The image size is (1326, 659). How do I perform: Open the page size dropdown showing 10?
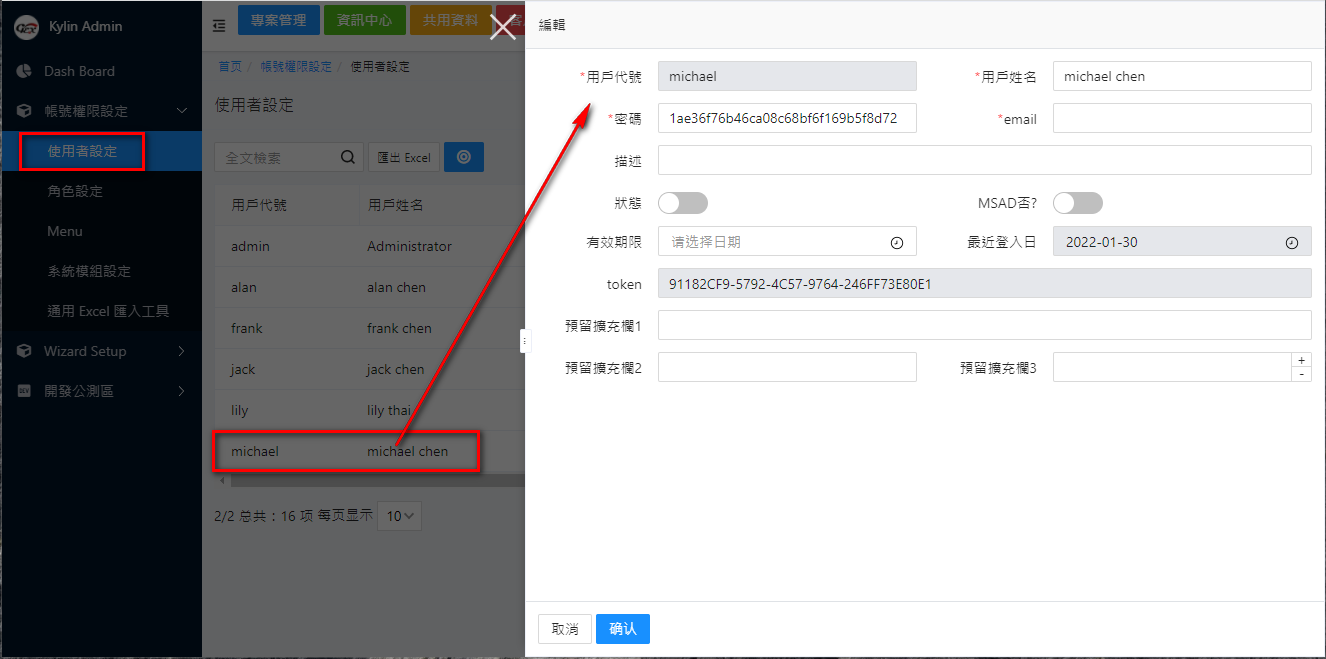400,516
